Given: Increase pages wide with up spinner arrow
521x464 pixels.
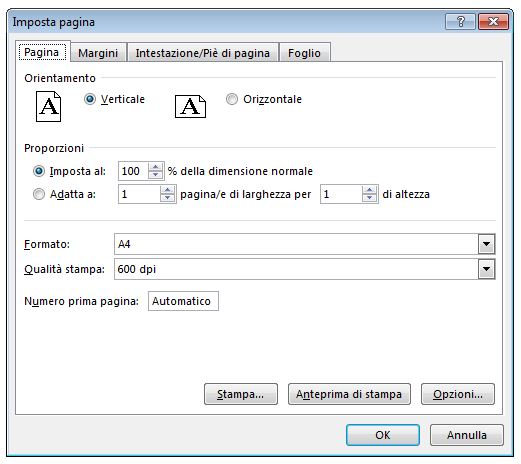Looking at the screenshot, I should pyautogui.click(x=167, y=190).
